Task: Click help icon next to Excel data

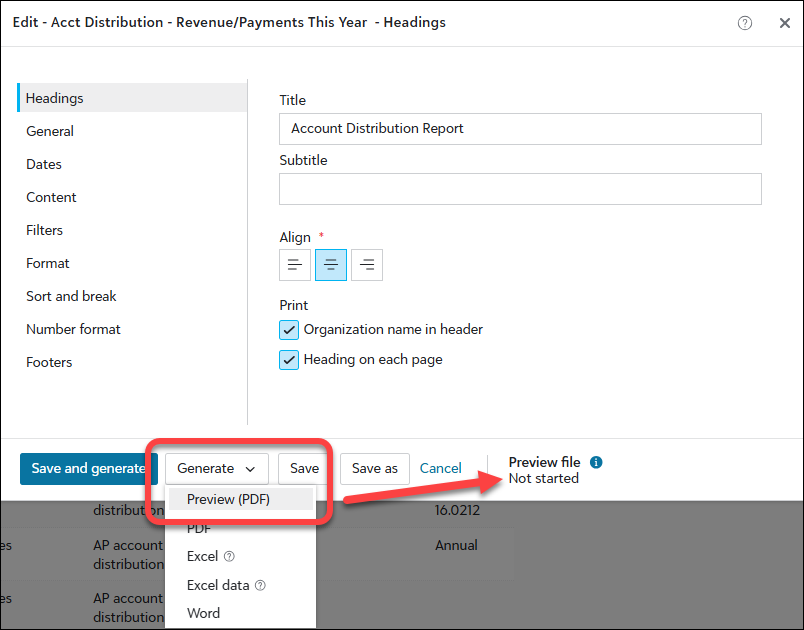Action: (x=261, y=586)
